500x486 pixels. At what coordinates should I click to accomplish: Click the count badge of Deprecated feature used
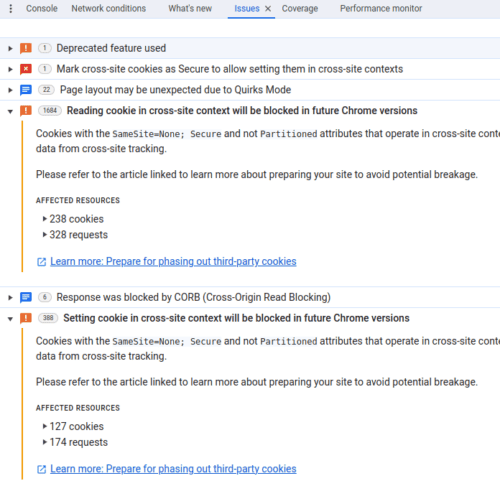(45, 48)
